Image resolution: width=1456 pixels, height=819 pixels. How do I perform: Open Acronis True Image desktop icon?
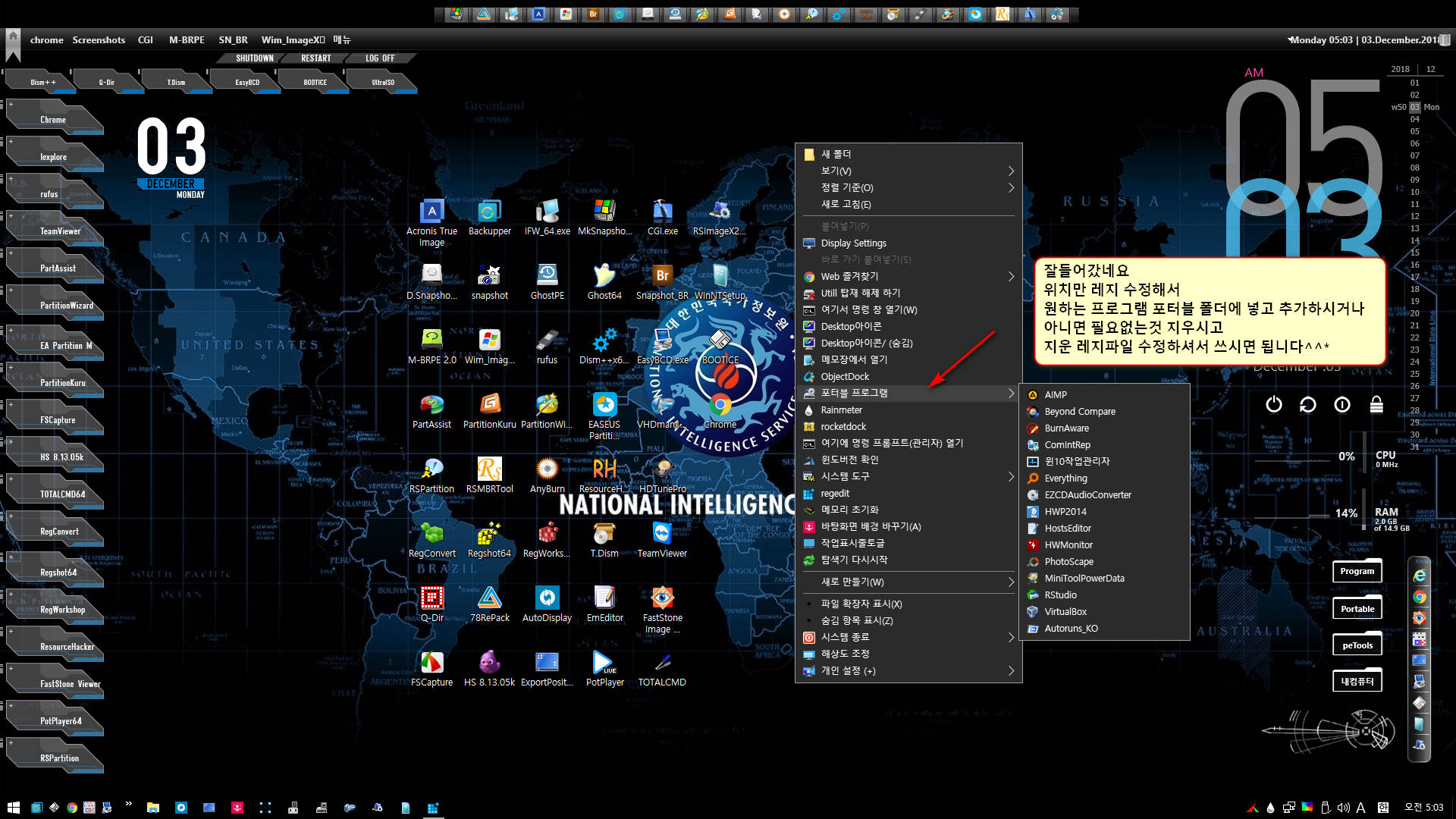point(431,223)
